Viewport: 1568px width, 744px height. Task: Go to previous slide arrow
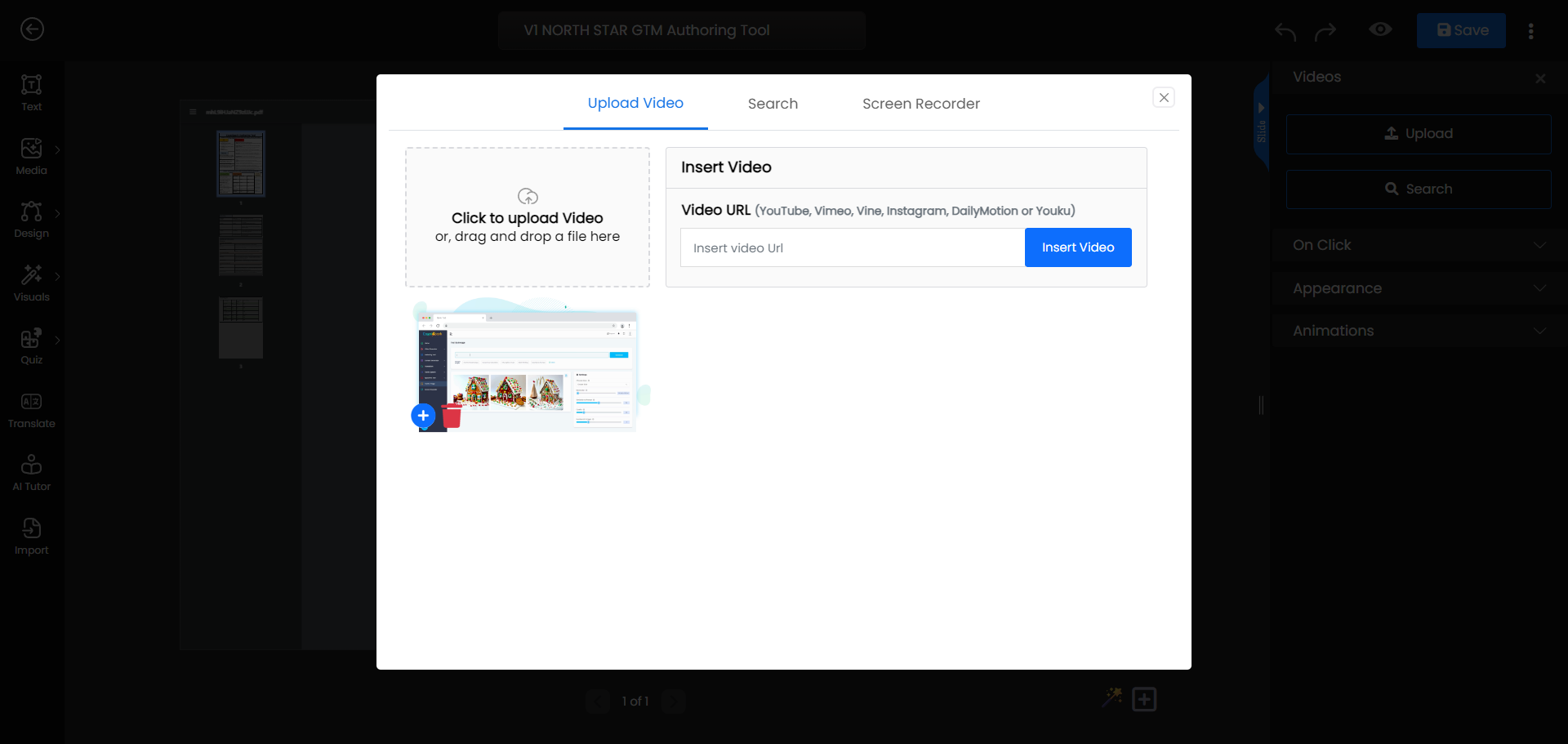(598, 702)
